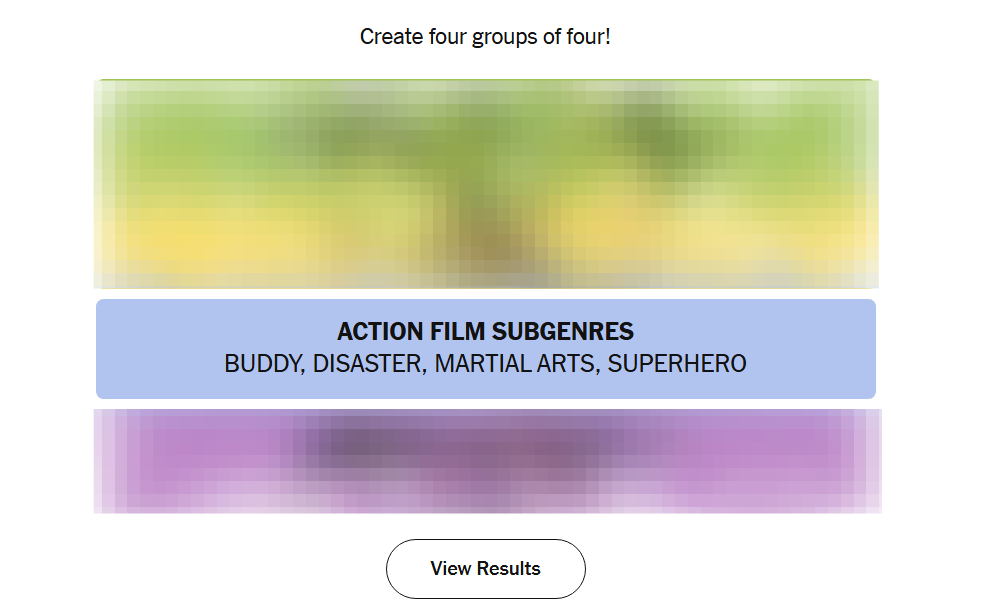Click the "Create four groups of four!" heading
This screenshot has width=981, height=611.
[485, 37]
